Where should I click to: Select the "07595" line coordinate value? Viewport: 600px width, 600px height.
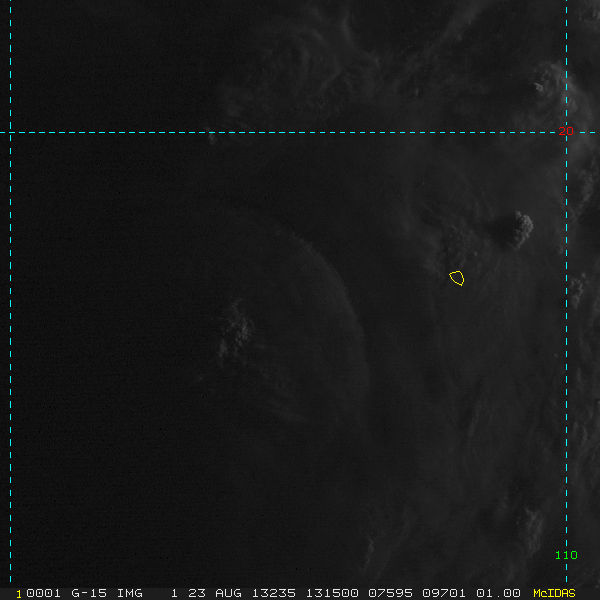coord(390,593)
